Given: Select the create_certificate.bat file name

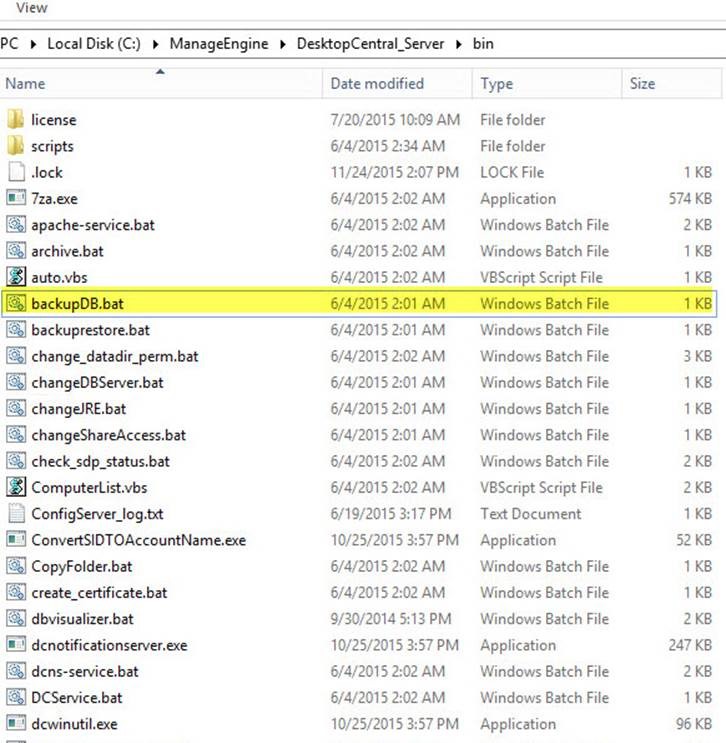Looking at the screenshot, I should tap(99, 593).
